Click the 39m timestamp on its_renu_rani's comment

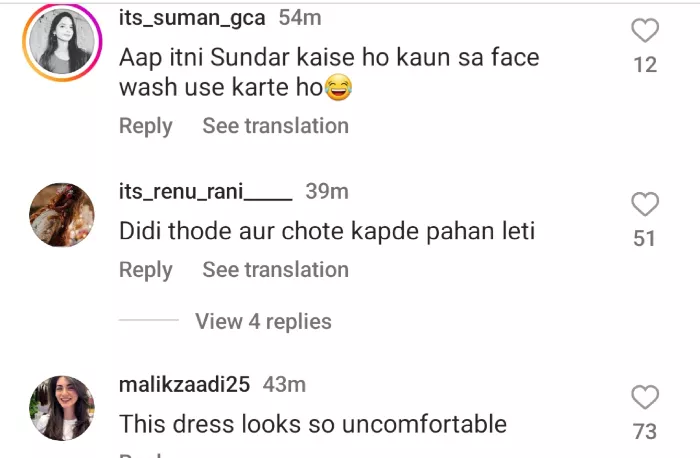point(326,191)
